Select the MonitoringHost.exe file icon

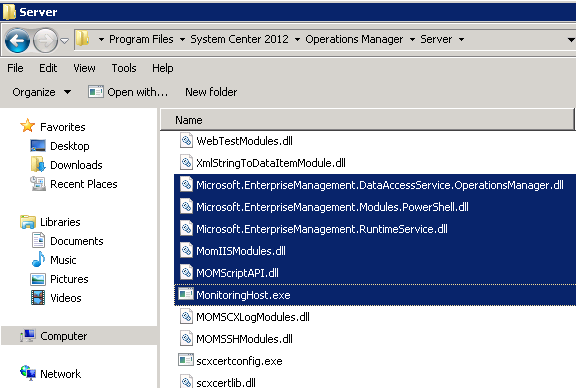click(x=186, y=294)
